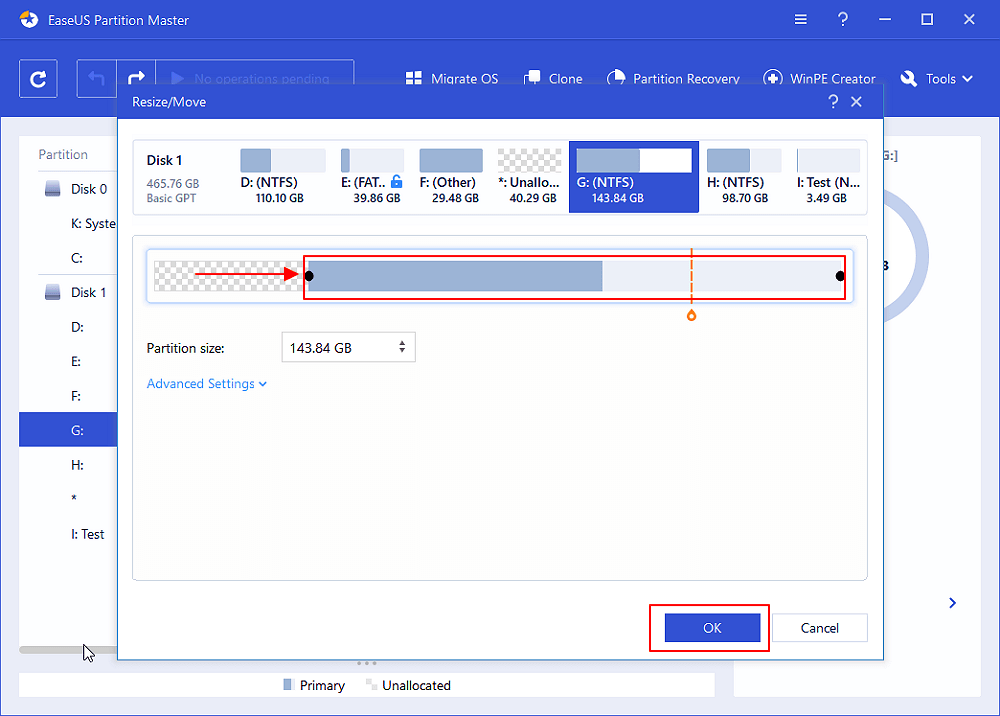
Task: Launch WinPE Creator
Action: (820, 79)
